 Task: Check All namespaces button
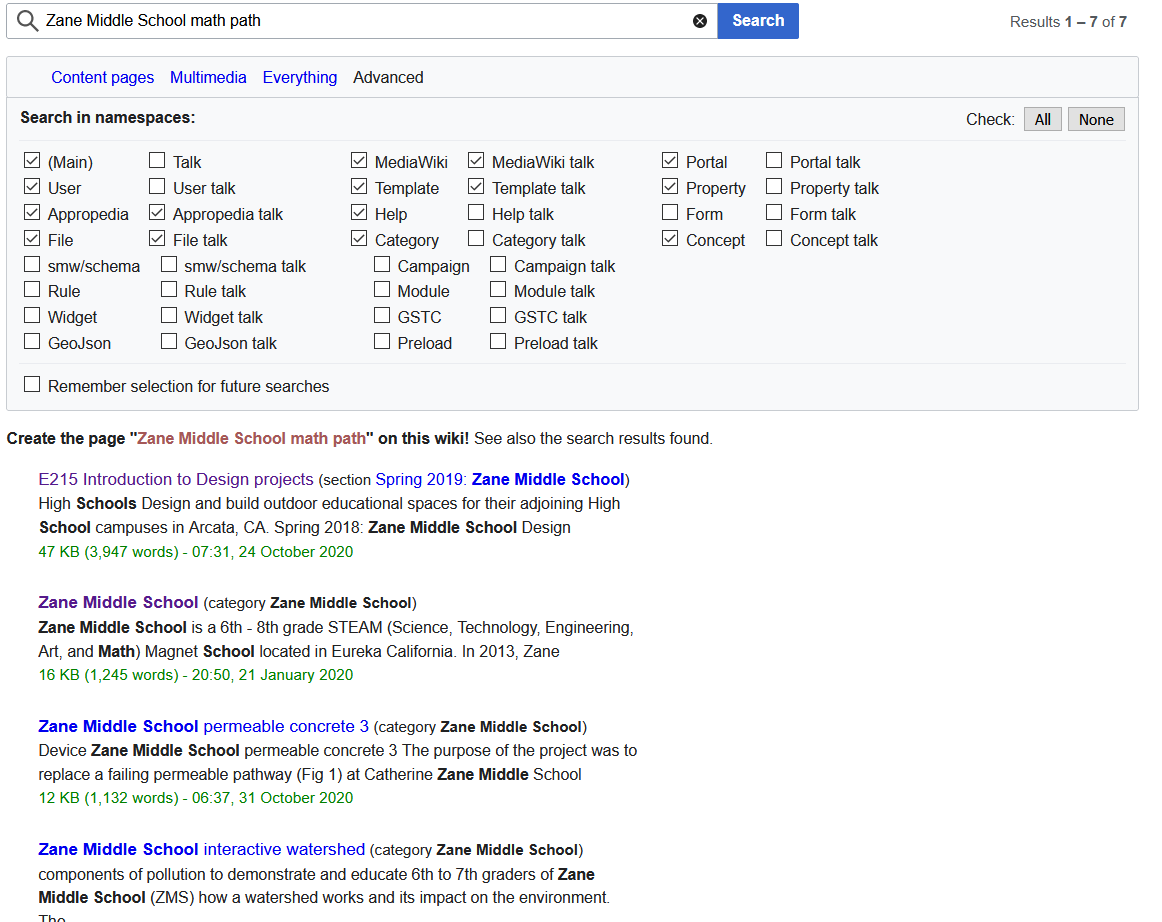(1042, 119)
